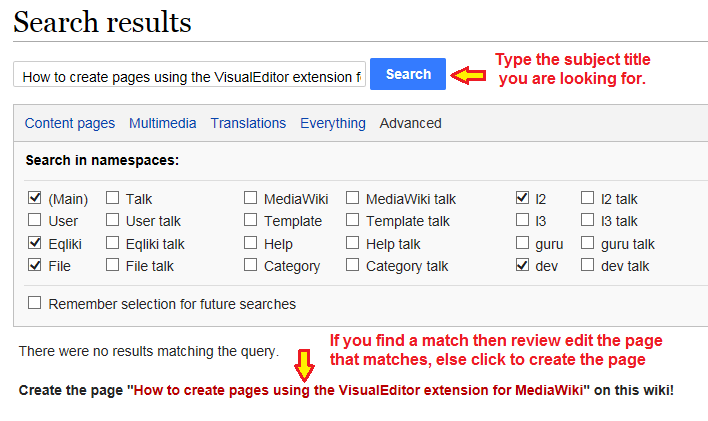Screen dimensions: 708x421
Task: Switch to the Everything tab
Action: pyautogui.click(x=333, y=123)
